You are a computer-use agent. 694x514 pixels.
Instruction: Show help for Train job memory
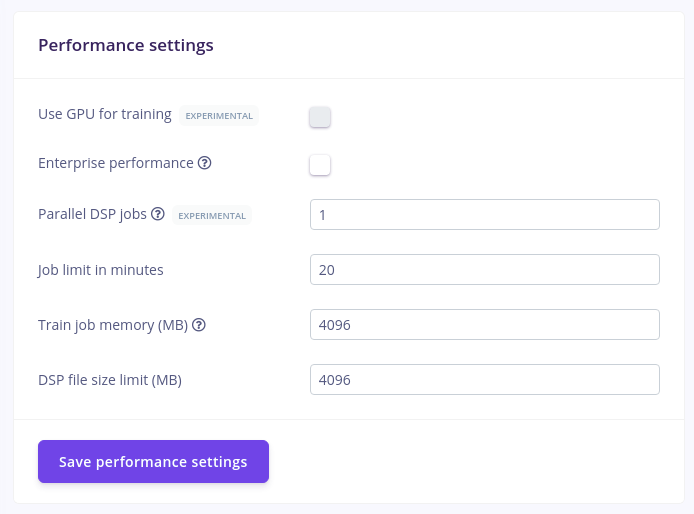click(x=199, y=325)
